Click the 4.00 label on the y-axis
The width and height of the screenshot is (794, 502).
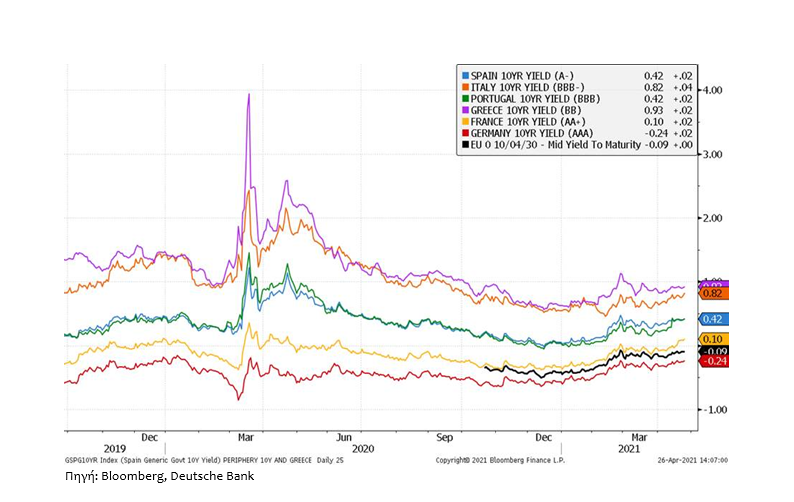tap(711, 90)
